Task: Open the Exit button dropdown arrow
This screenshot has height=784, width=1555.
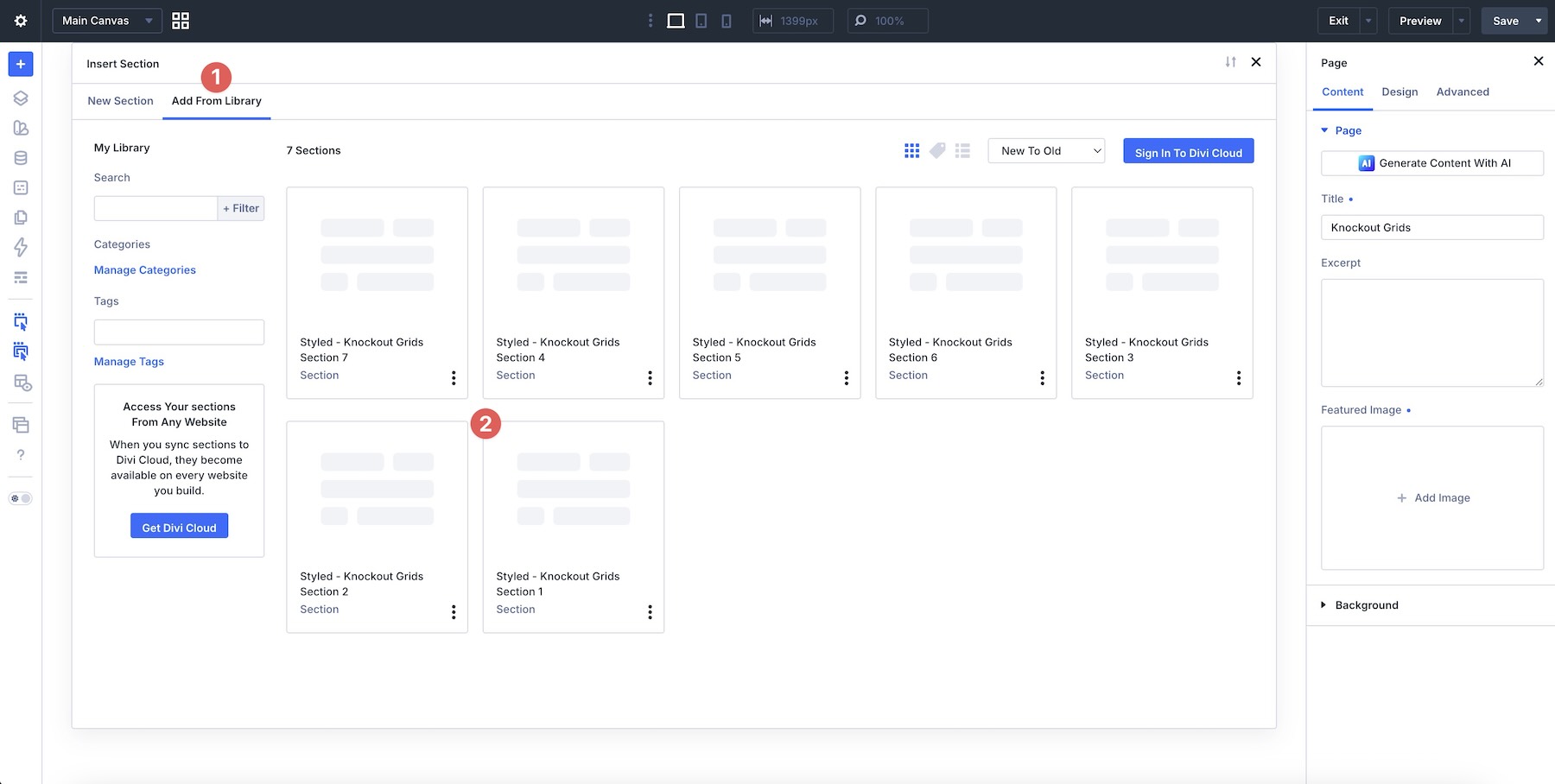Action: (x=1368, y=21)
